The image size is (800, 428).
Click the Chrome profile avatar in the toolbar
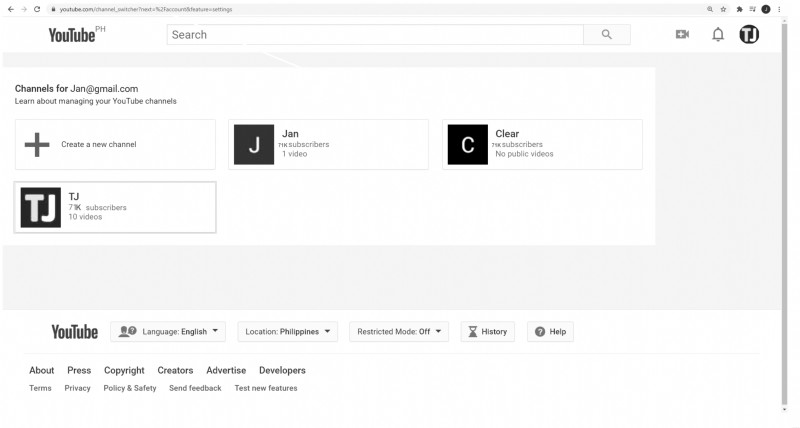[766, 9]
